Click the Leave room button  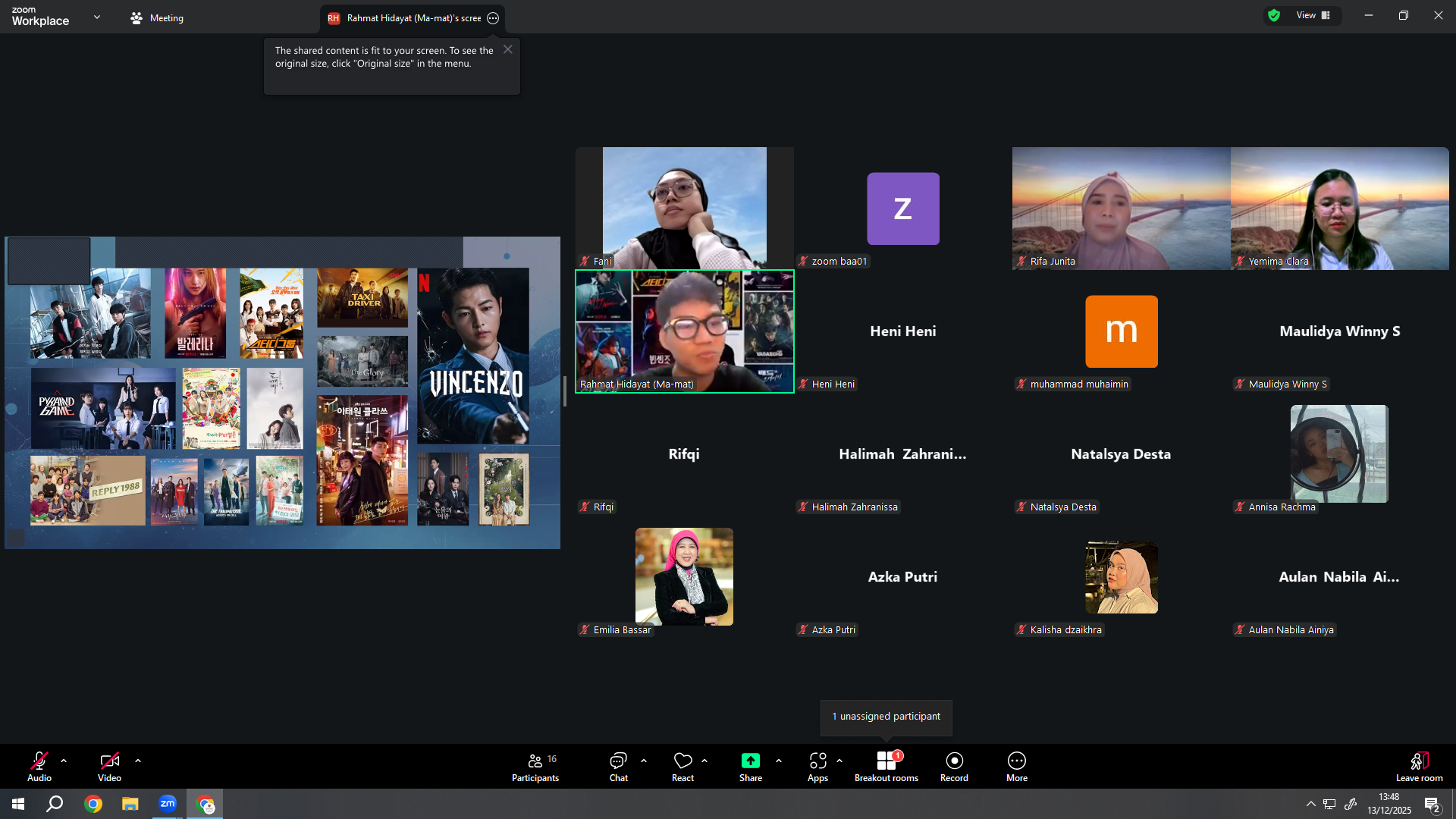(1420, 766)
